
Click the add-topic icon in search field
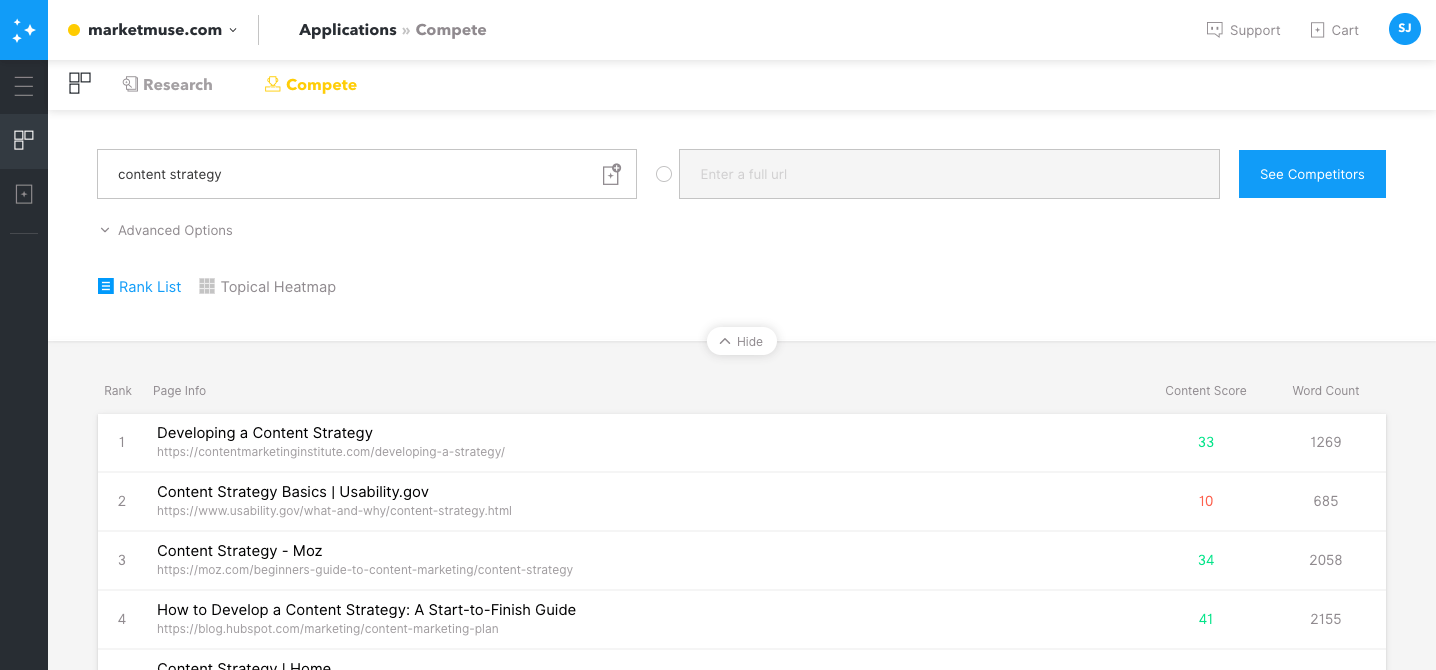[x=612, y=174]
